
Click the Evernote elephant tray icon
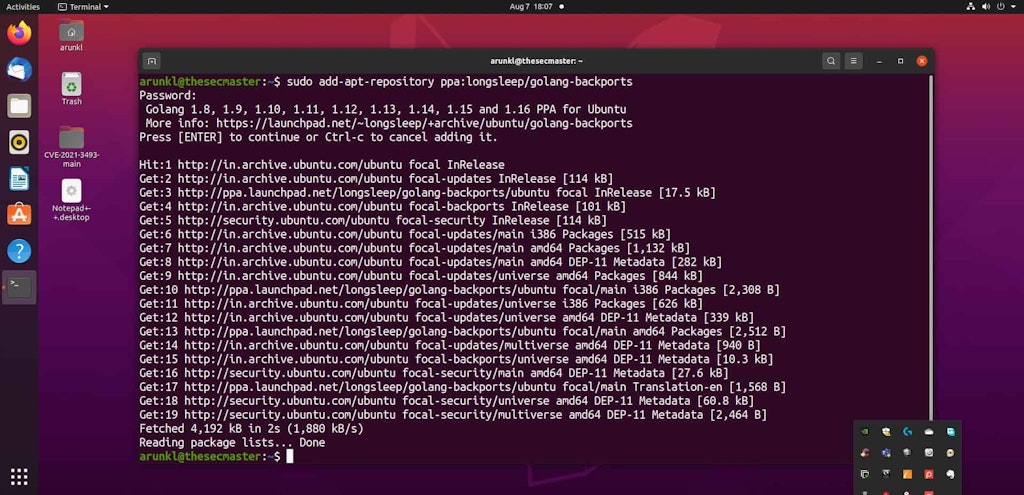click(x=950, y=474)
